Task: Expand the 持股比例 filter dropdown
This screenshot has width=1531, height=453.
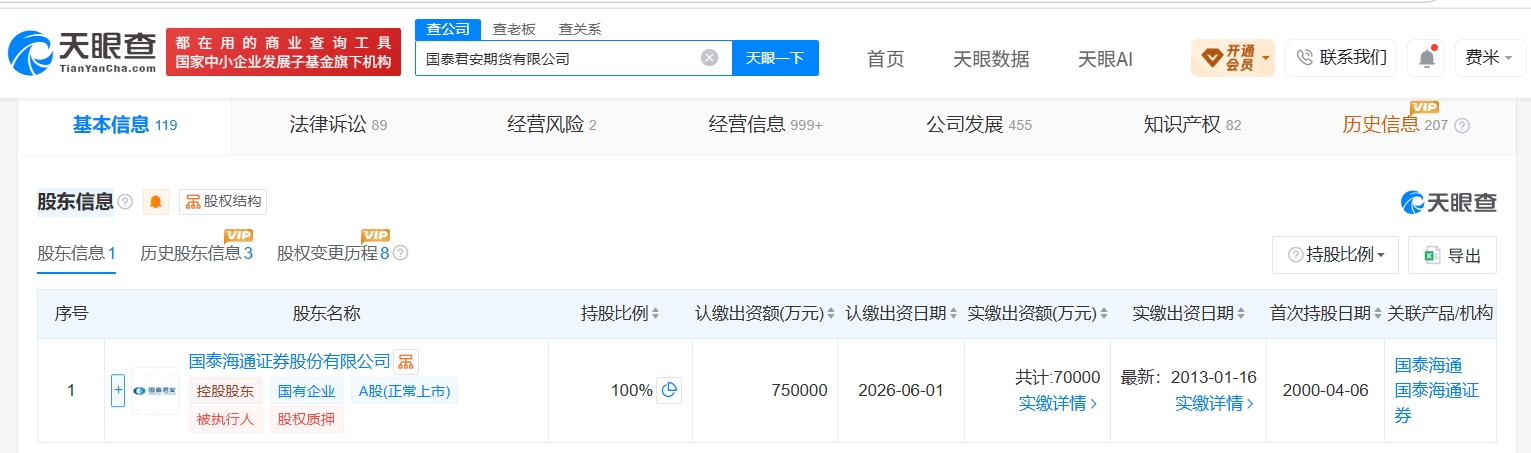Action: (x=1335, y=255)
